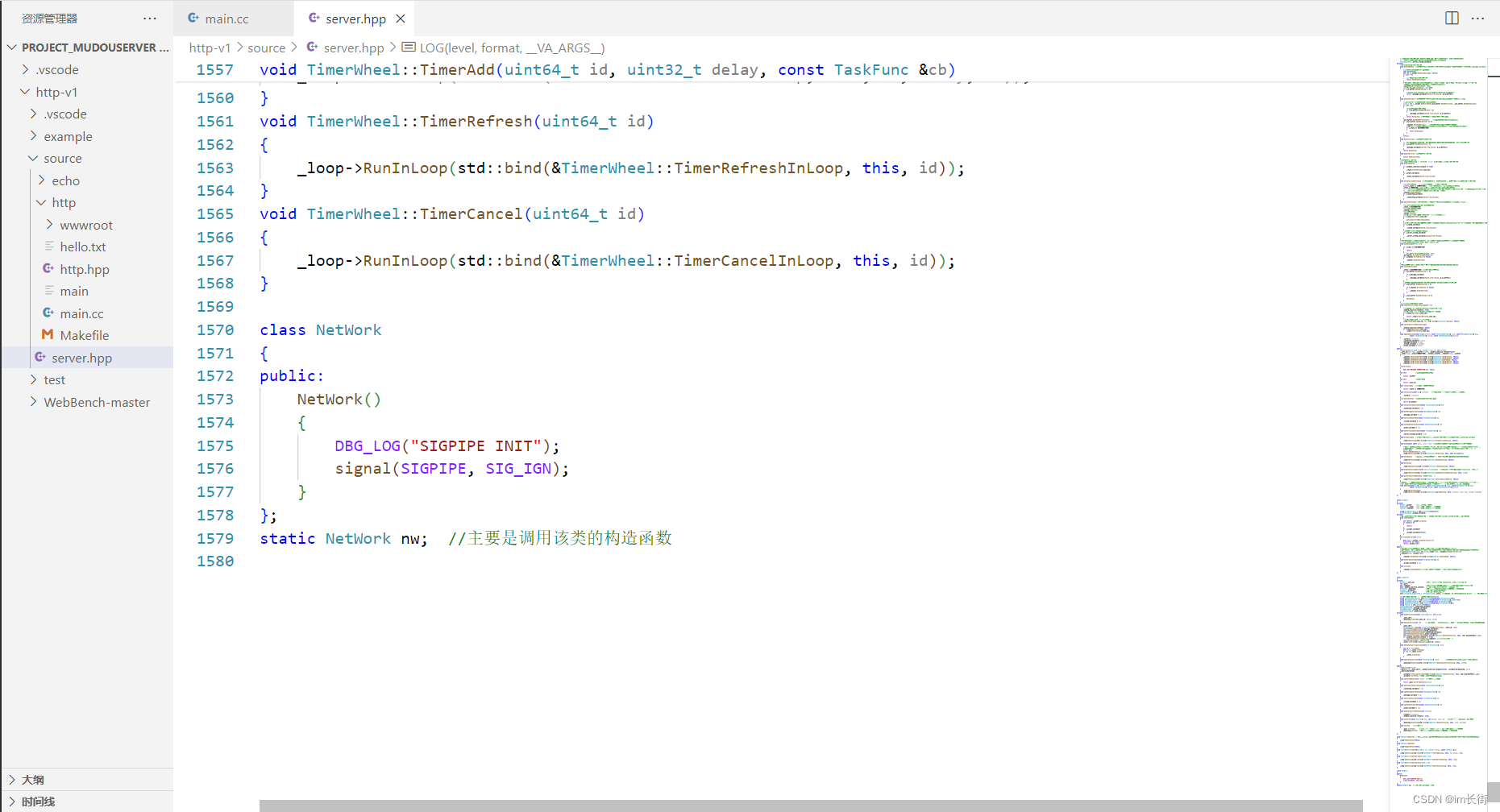Open explorer panel more actions menu
This screenshot has height=812, width=1500.
pos(150,18)
